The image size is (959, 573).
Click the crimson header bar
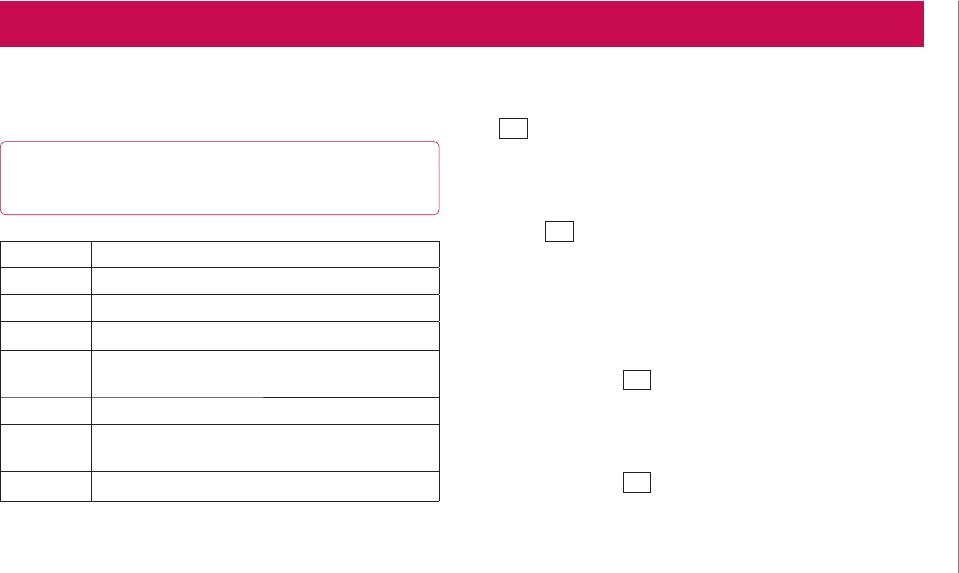tap(461, 24)
